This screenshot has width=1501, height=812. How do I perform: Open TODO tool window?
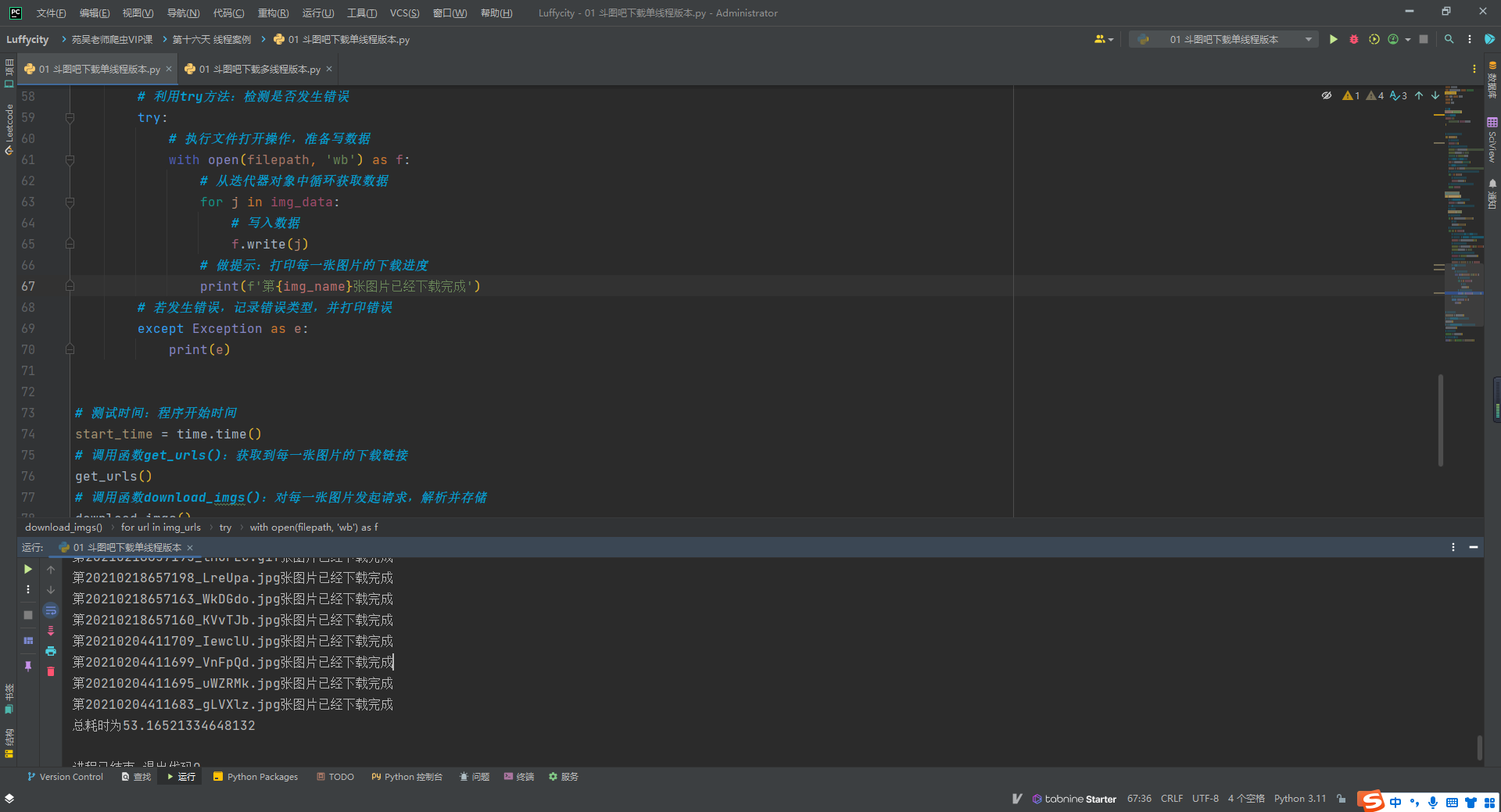335,777
